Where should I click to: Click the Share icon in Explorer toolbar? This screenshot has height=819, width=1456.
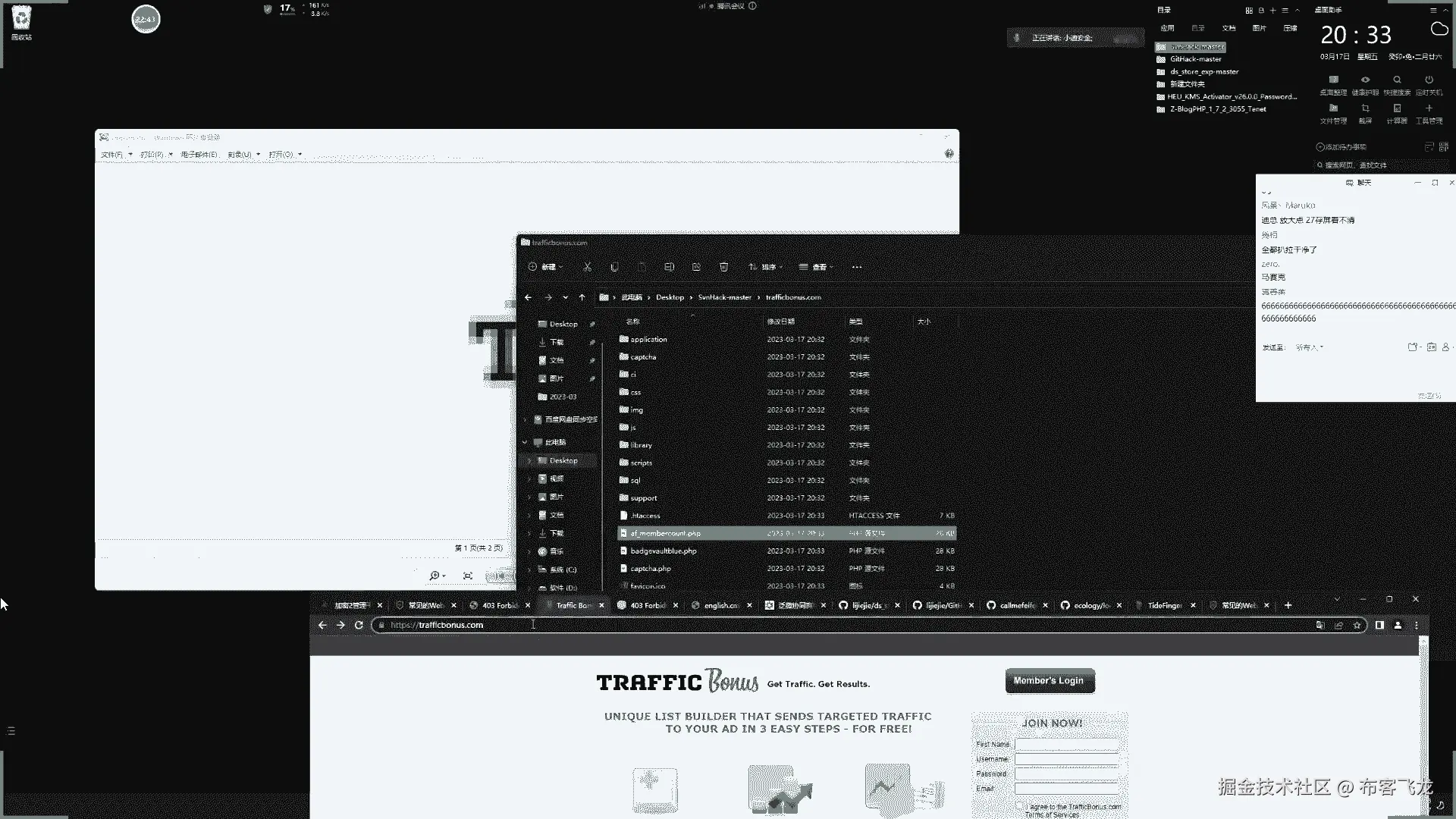pyautogui.click(x=696, y=267)
